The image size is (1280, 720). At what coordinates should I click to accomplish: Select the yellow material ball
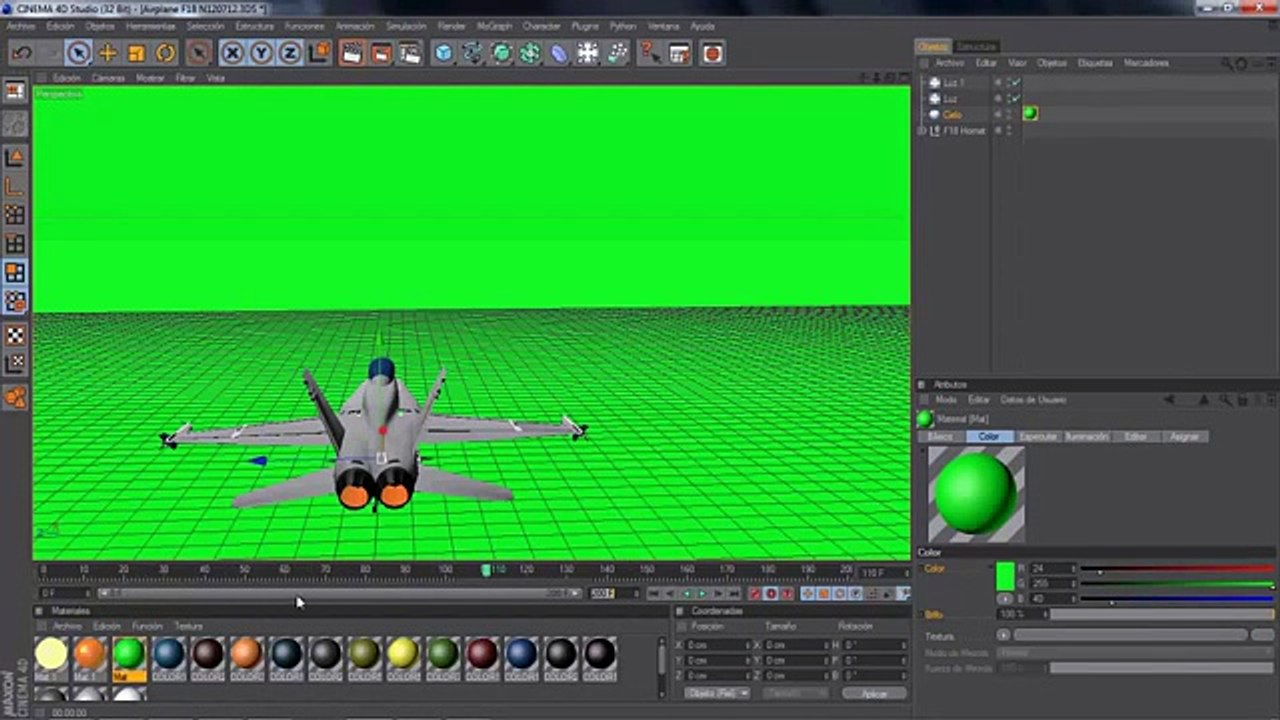(402, 654)
